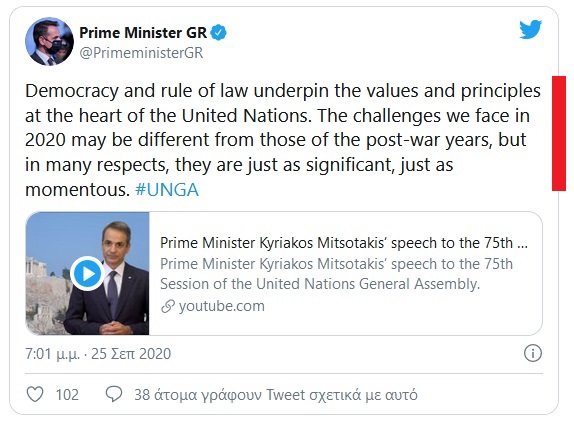This screenshot has height=423, width=574.
Task: Click the reply speech bubble icon
Action: pyautogui.click(x=114, y=394)
